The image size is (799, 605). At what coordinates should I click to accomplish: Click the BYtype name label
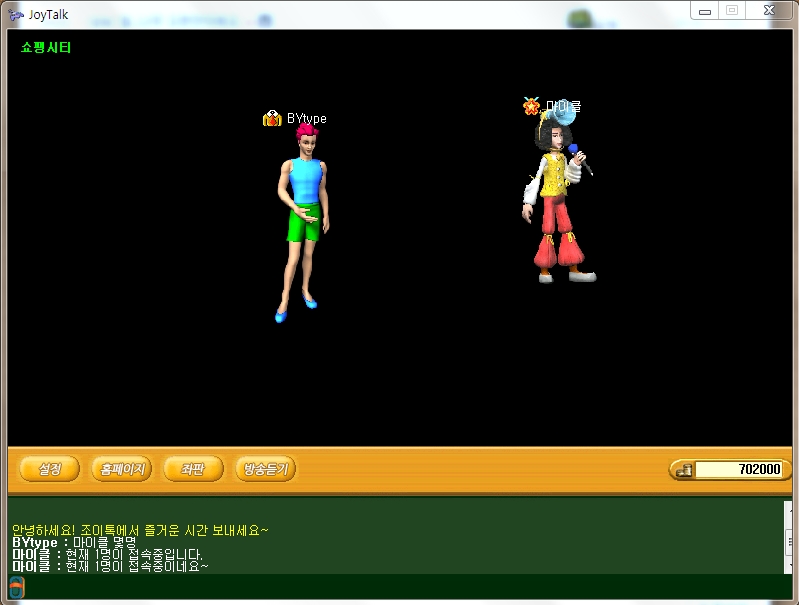pos(306,118)
